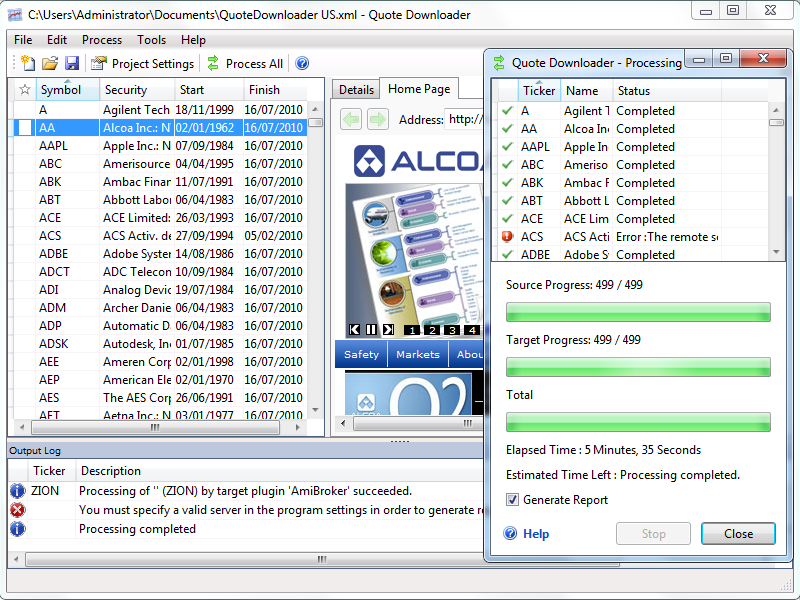Screen dimensions: 800x600
Task: Click the Process All toolbar button
Action: 244,63
